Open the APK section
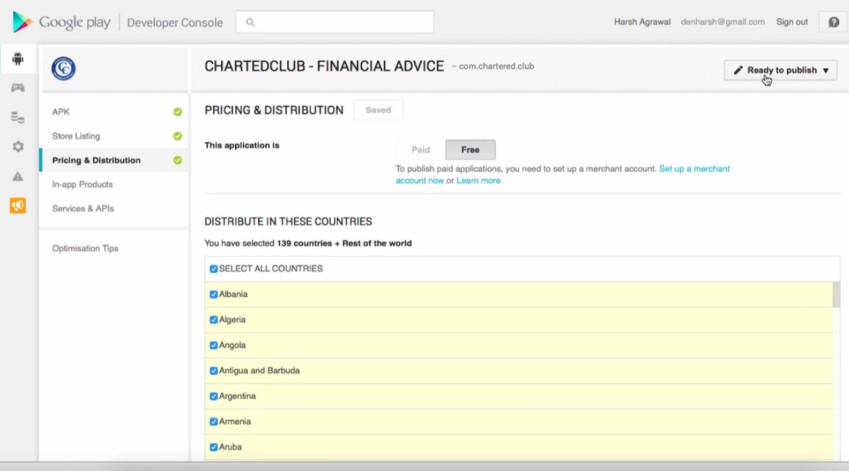Viewport: 849px width, 471px height. 61,112
